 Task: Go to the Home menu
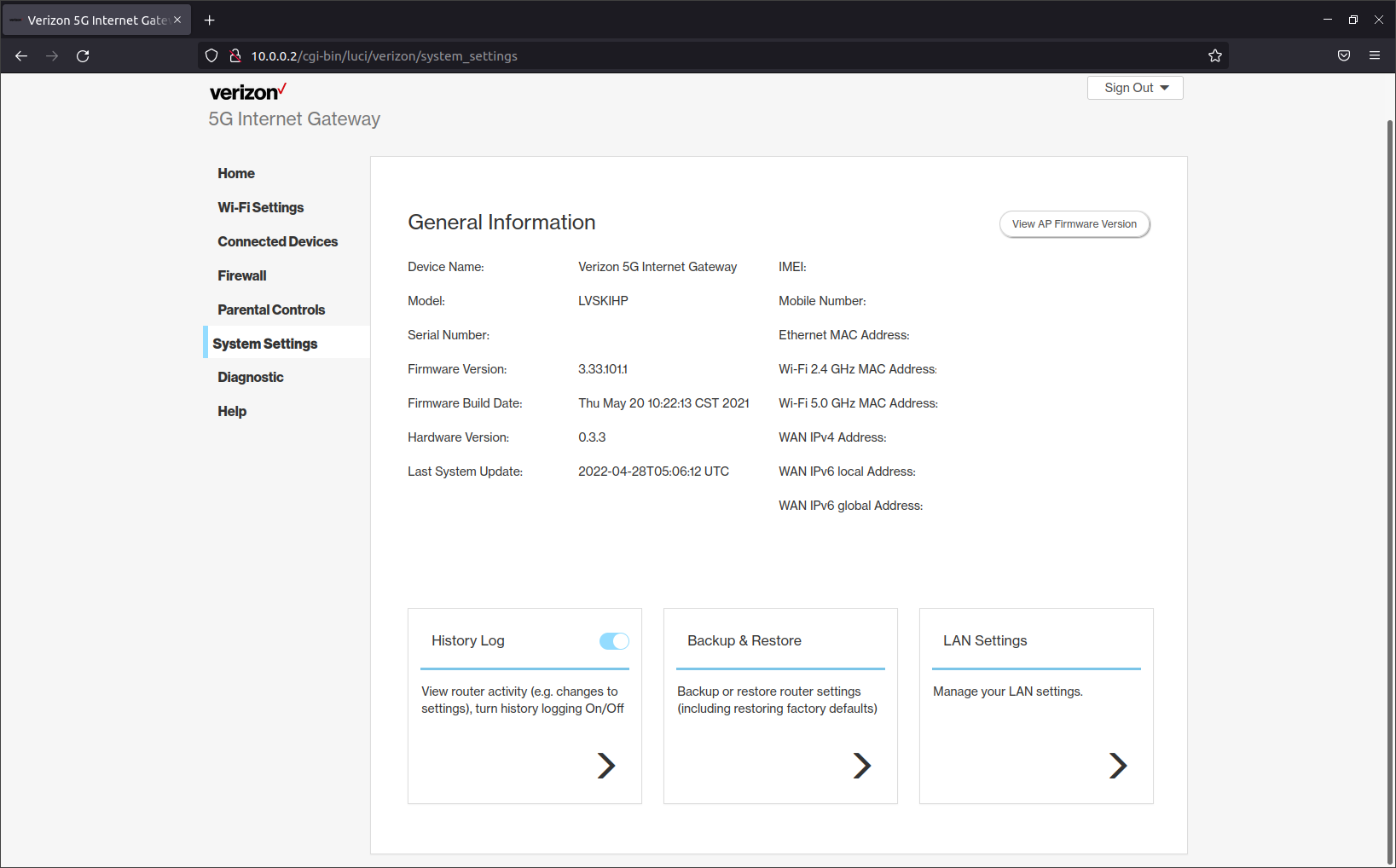coord(236,173)
